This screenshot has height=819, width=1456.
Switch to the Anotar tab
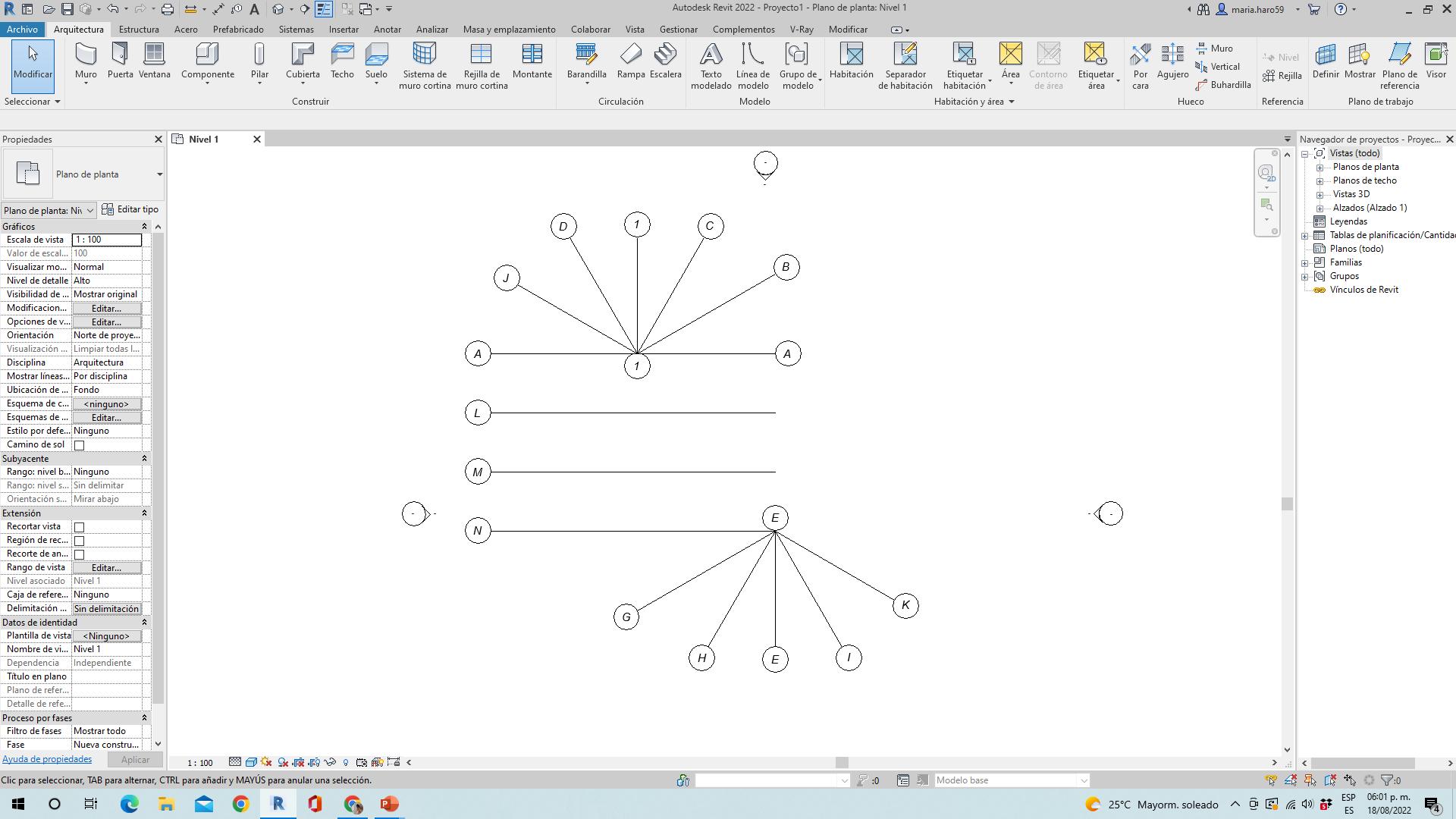point(387,30)
